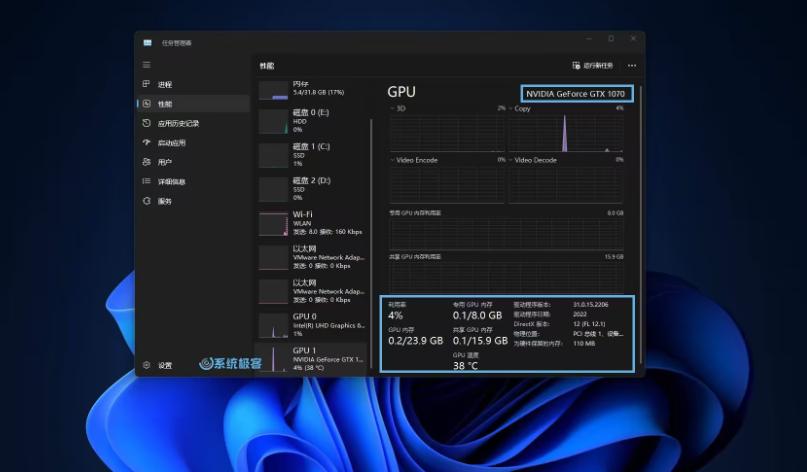The image size is (807, 472).
Task: Expand the Video Encode engine dropdown
Action: (x=393, y=160)
